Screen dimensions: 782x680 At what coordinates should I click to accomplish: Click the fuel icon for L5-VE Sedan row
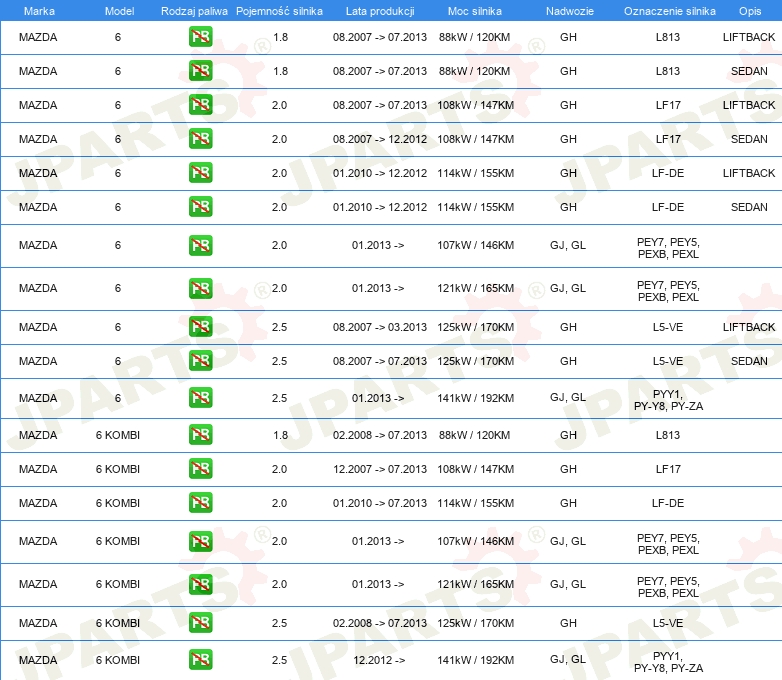200,361
